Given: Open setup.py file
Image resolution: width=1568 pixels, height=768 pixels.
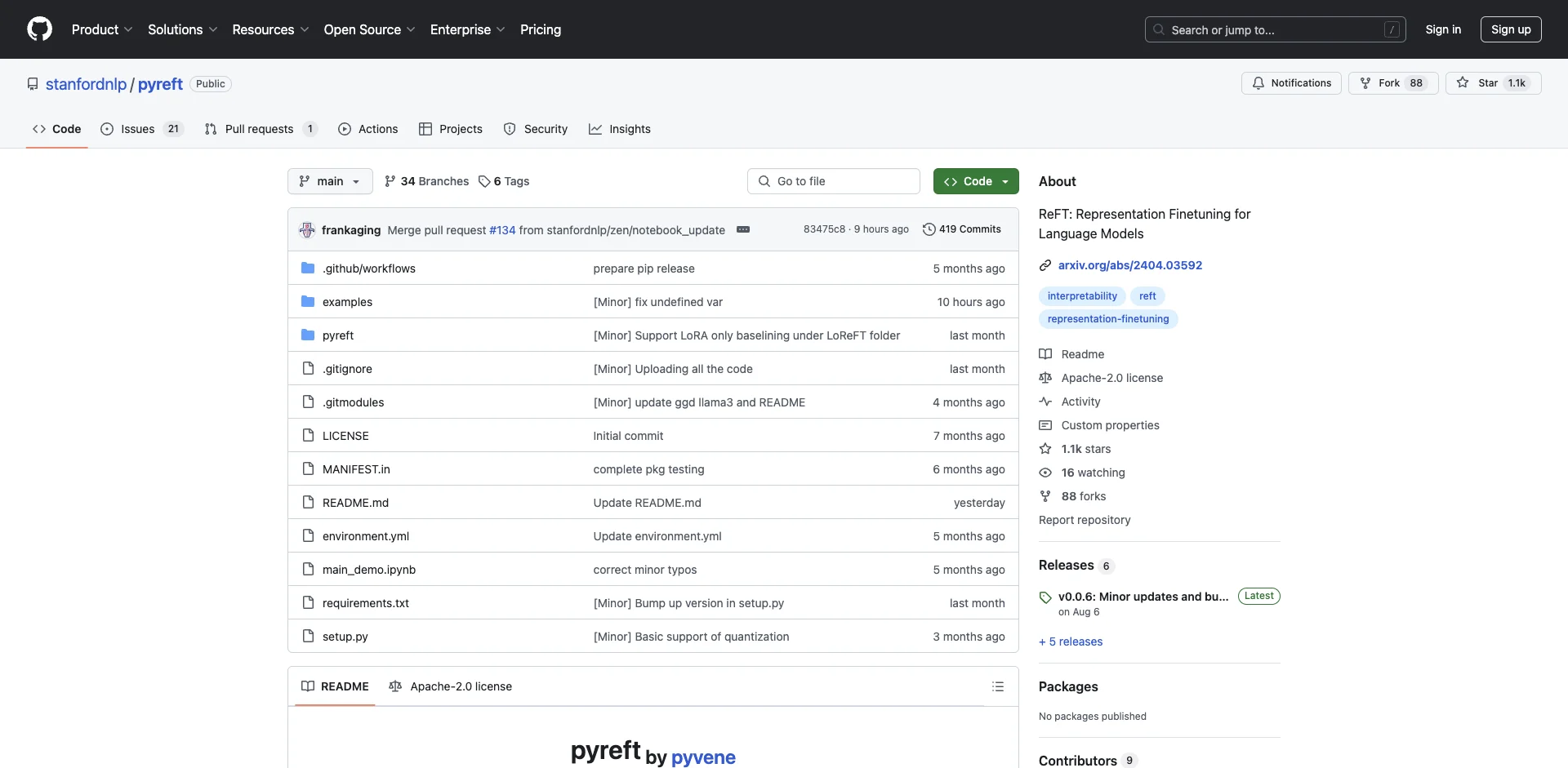Looking at the screenshot, I should [x=345, y=637].
